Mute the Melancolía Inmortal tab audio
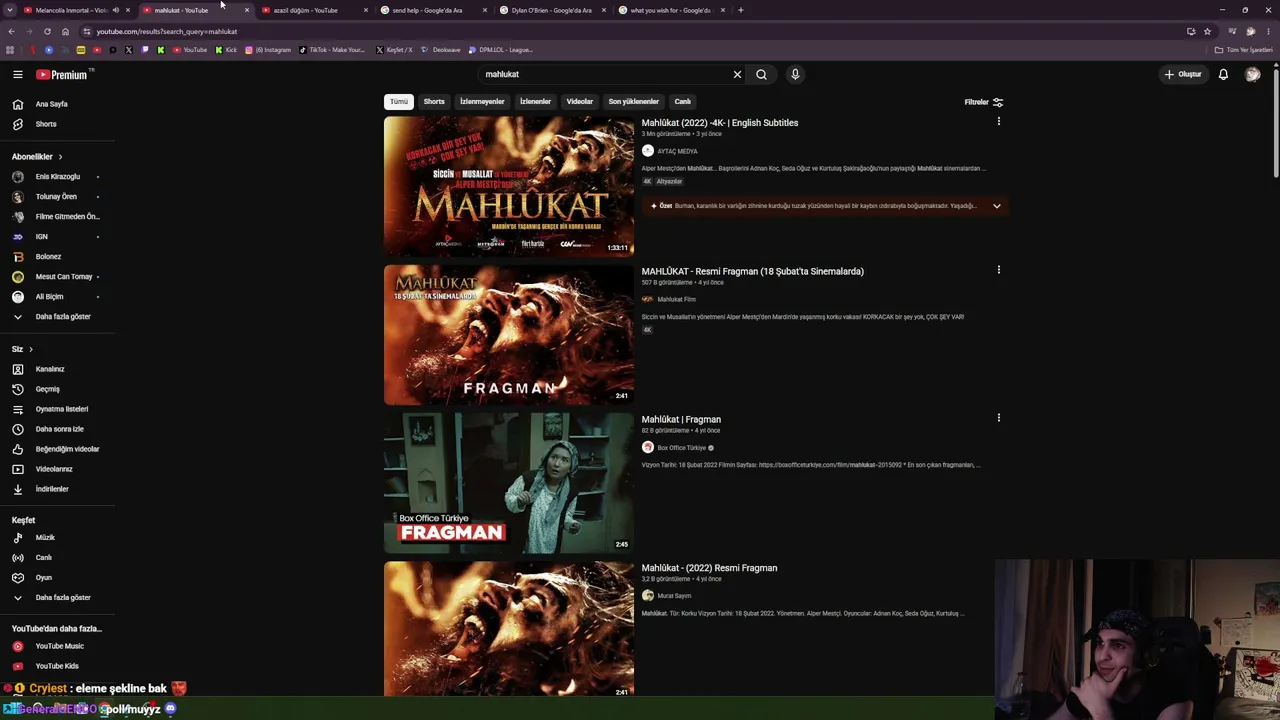1280x720 pixels. coord(115,10)
